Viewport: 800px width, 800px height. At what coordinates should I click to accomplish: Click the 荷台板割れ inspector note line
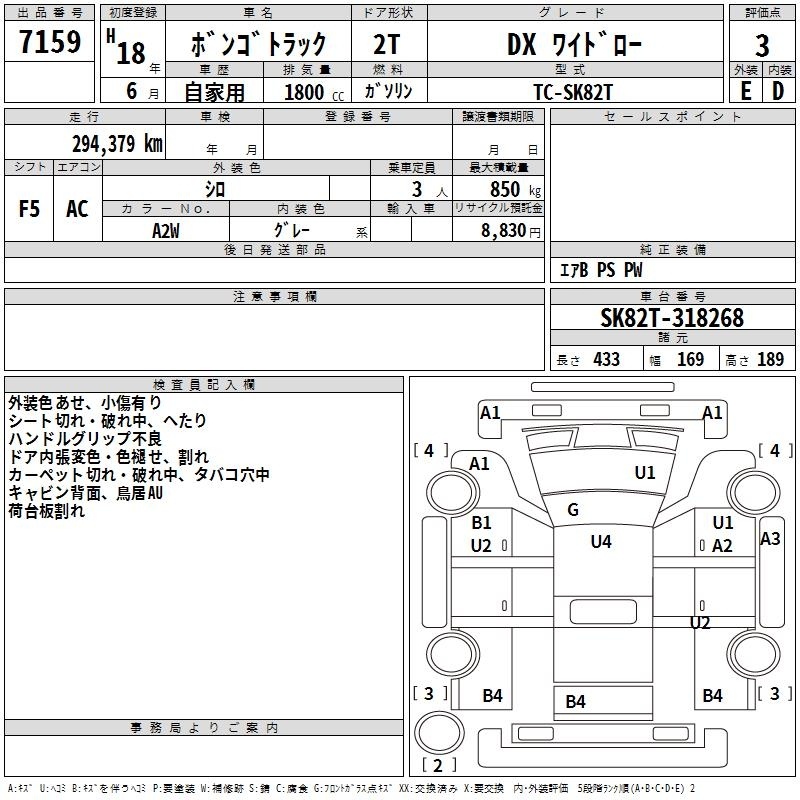point(47,511)
